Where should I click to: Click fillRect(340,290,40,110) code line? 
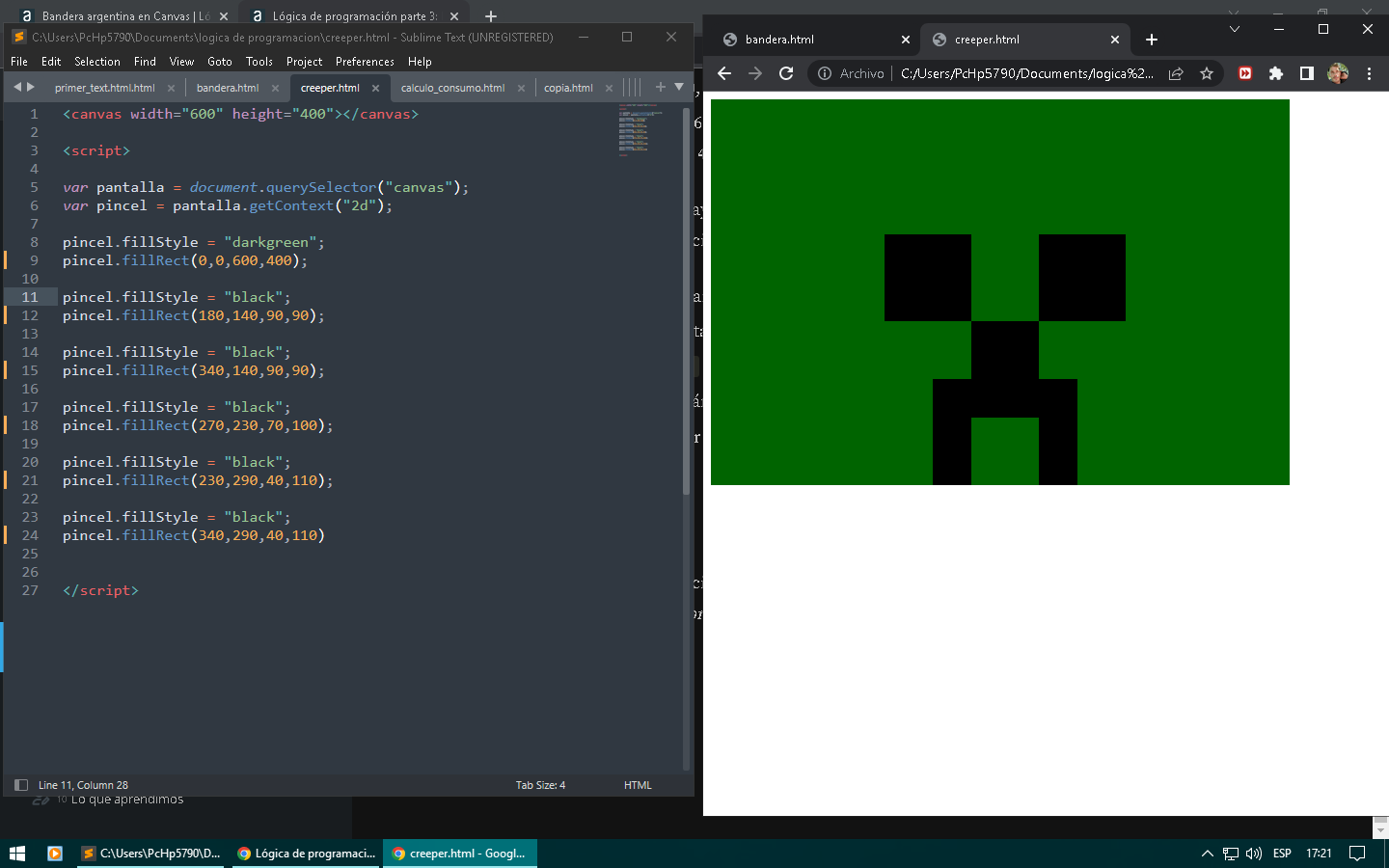[x=194, y=535]
